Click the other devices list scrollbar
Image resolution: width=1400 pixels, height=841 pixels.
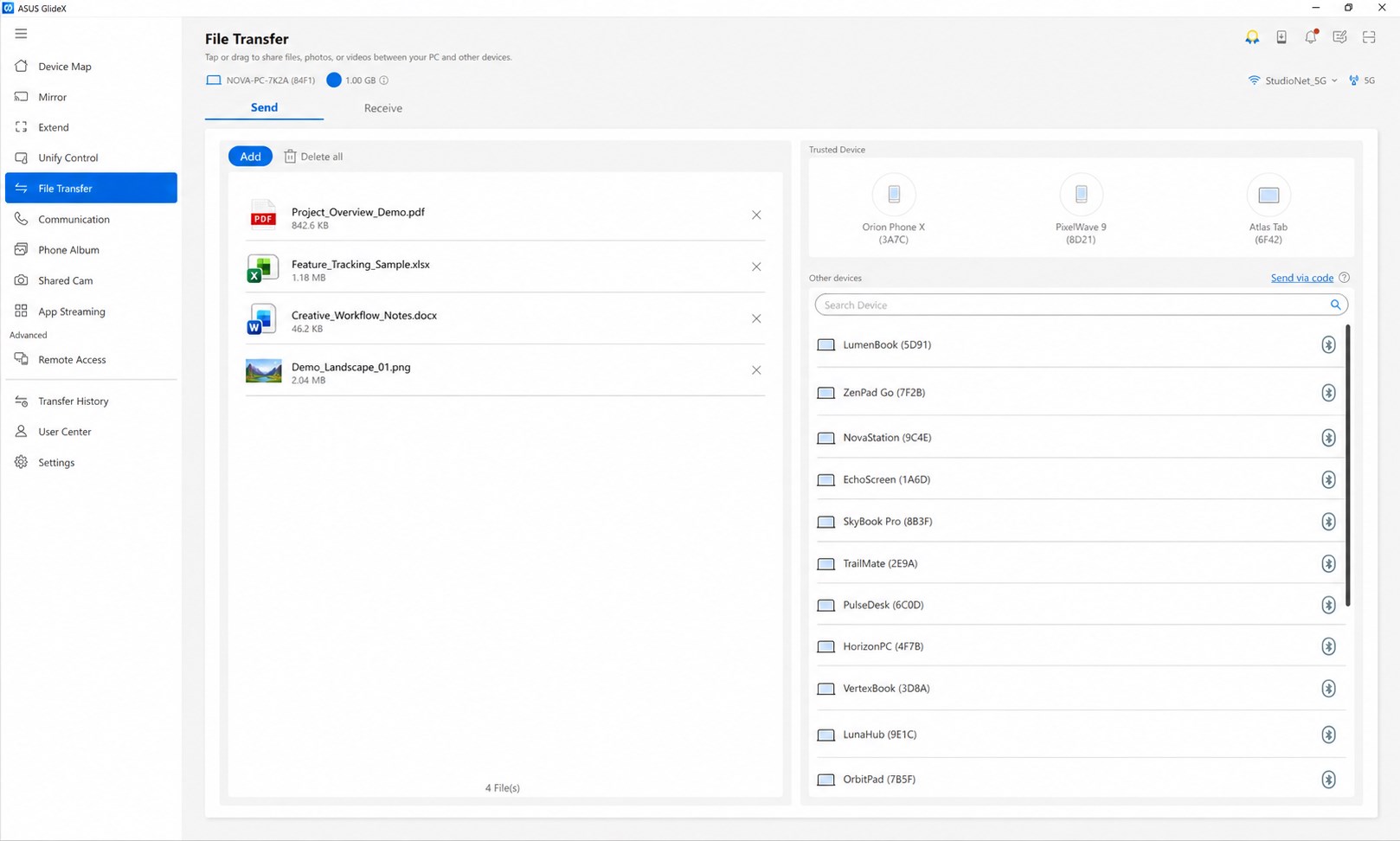point(1348,465)
